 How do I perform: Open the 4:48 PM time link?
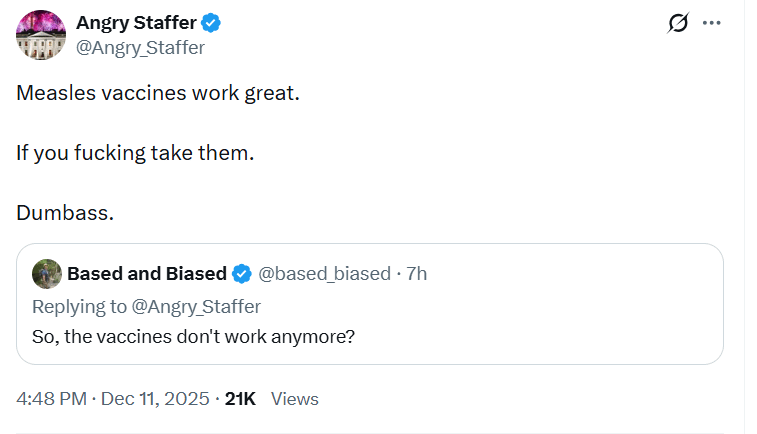tap(51, 398)
